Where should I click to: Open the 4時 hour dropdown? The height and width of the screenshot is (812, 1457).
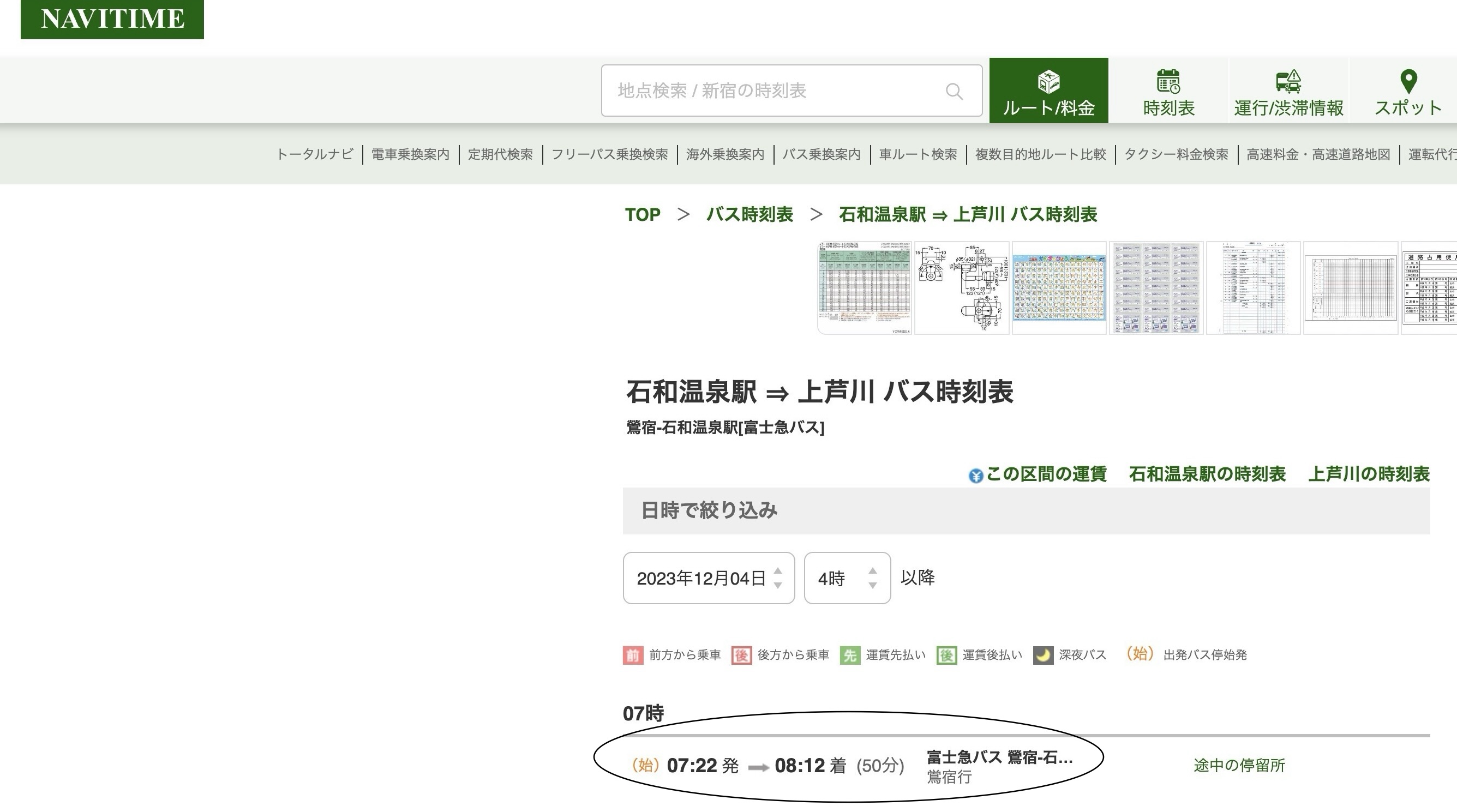pyautogui.click(x=847, y=578)
